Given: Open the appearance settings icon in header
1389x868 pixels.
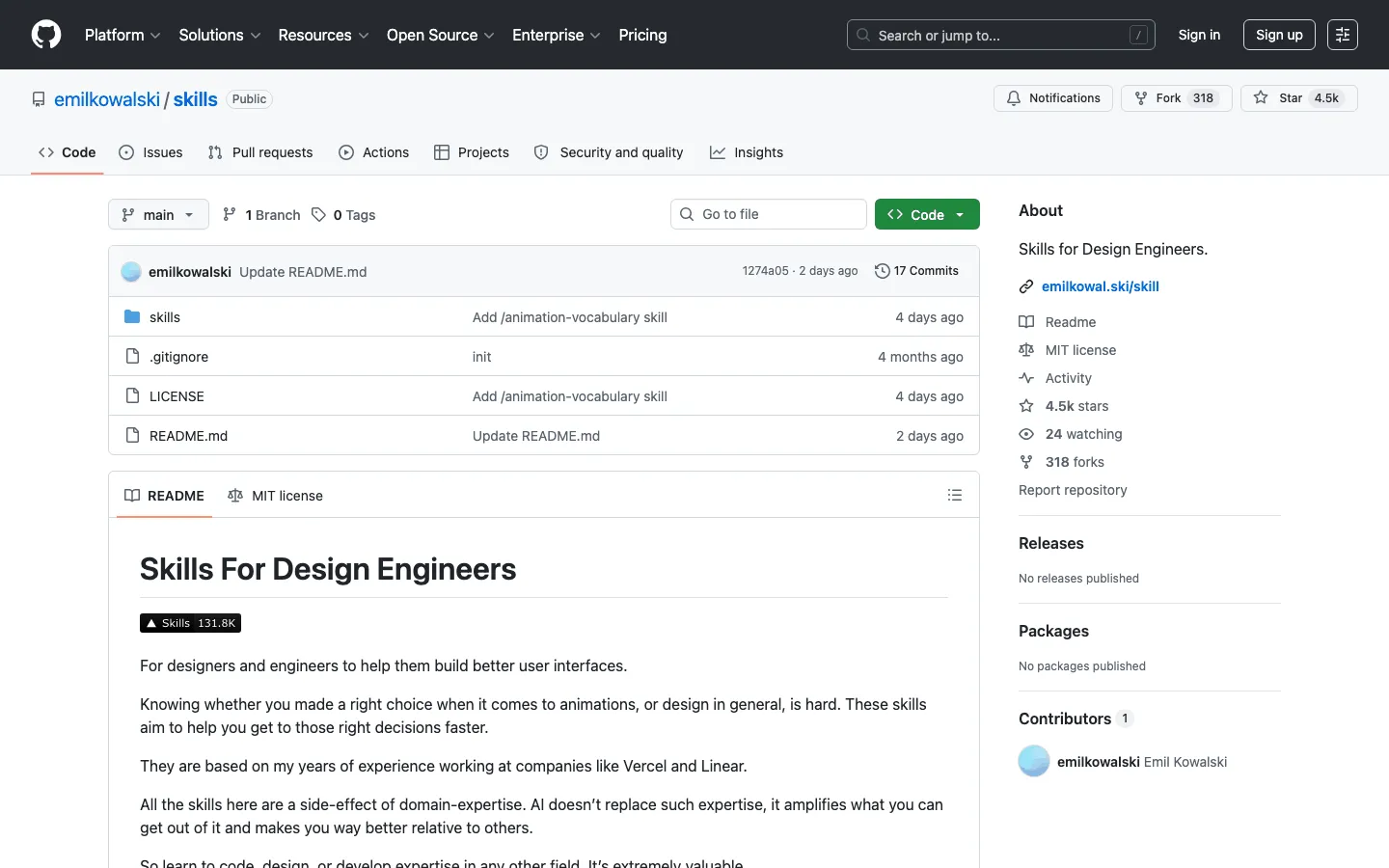Looking at the screenshot, I should (1343, 35).
